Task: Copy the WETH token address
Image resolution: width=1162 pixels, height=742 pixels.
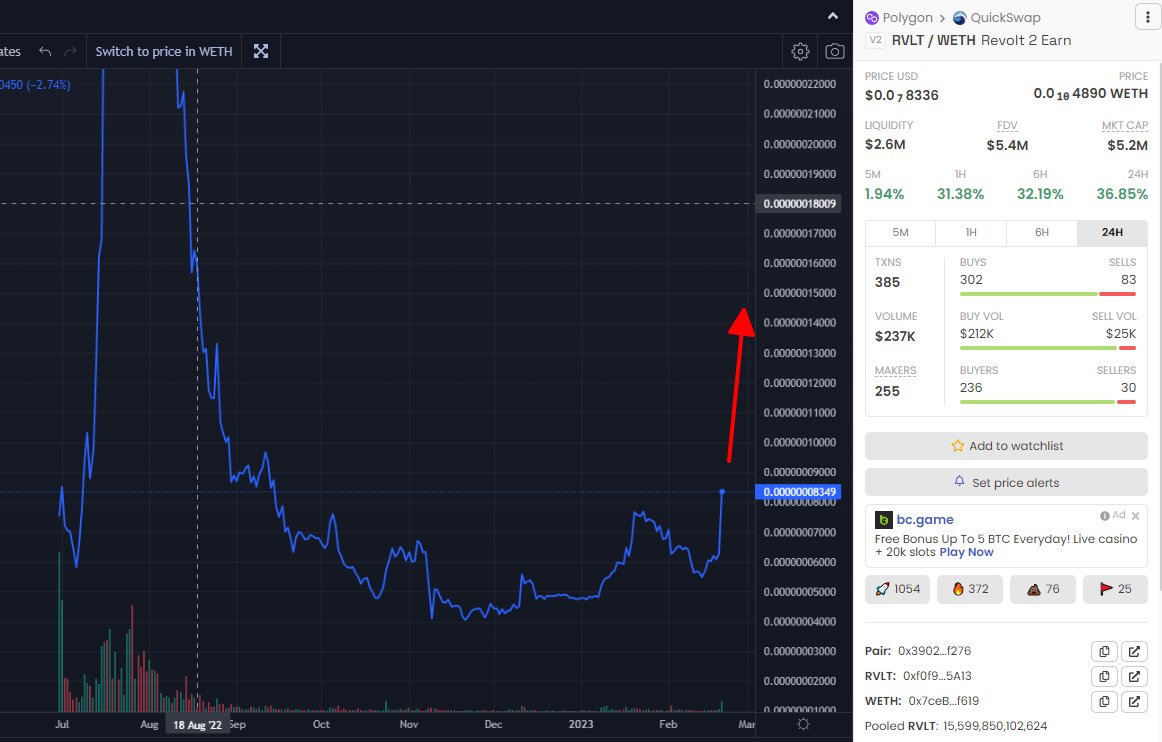Action: pyautogui.click(x=1104, y=701)
